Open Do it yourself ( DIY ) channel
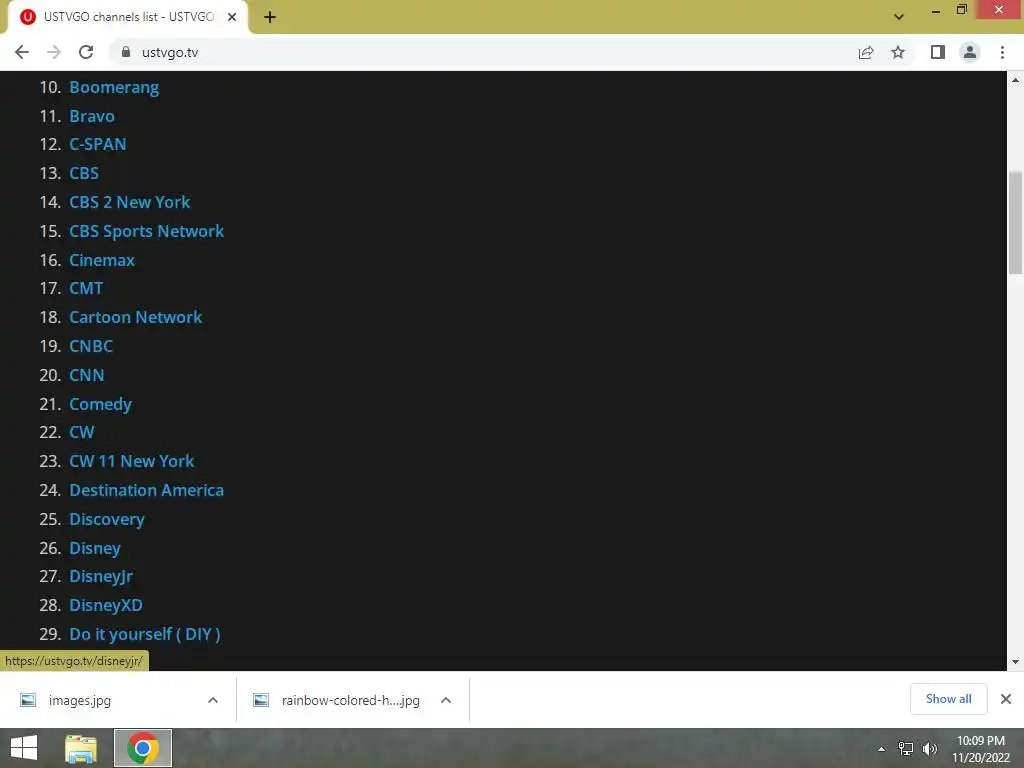 [x=145, y=634]
